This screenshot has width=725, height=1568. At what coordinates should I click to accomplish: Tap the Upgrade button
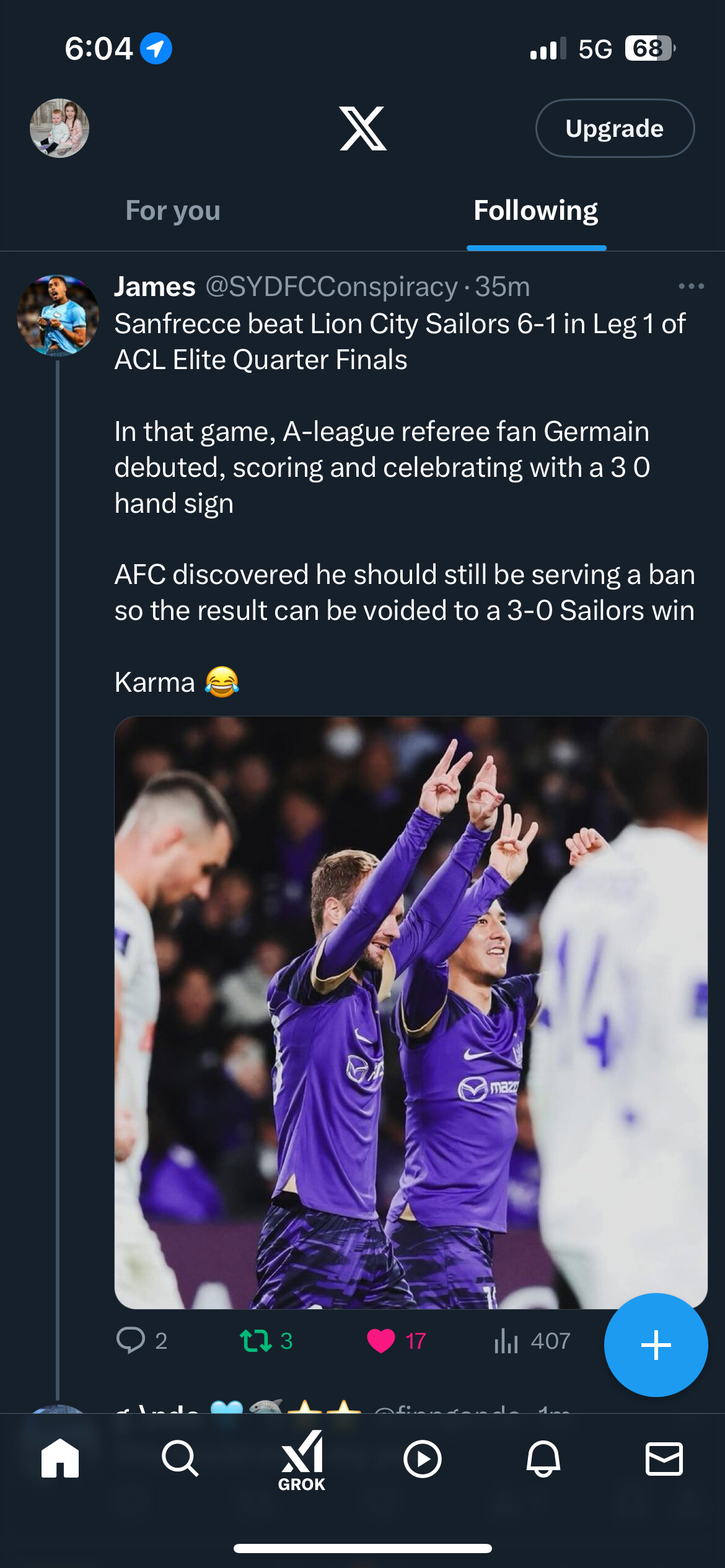point(615,128)
